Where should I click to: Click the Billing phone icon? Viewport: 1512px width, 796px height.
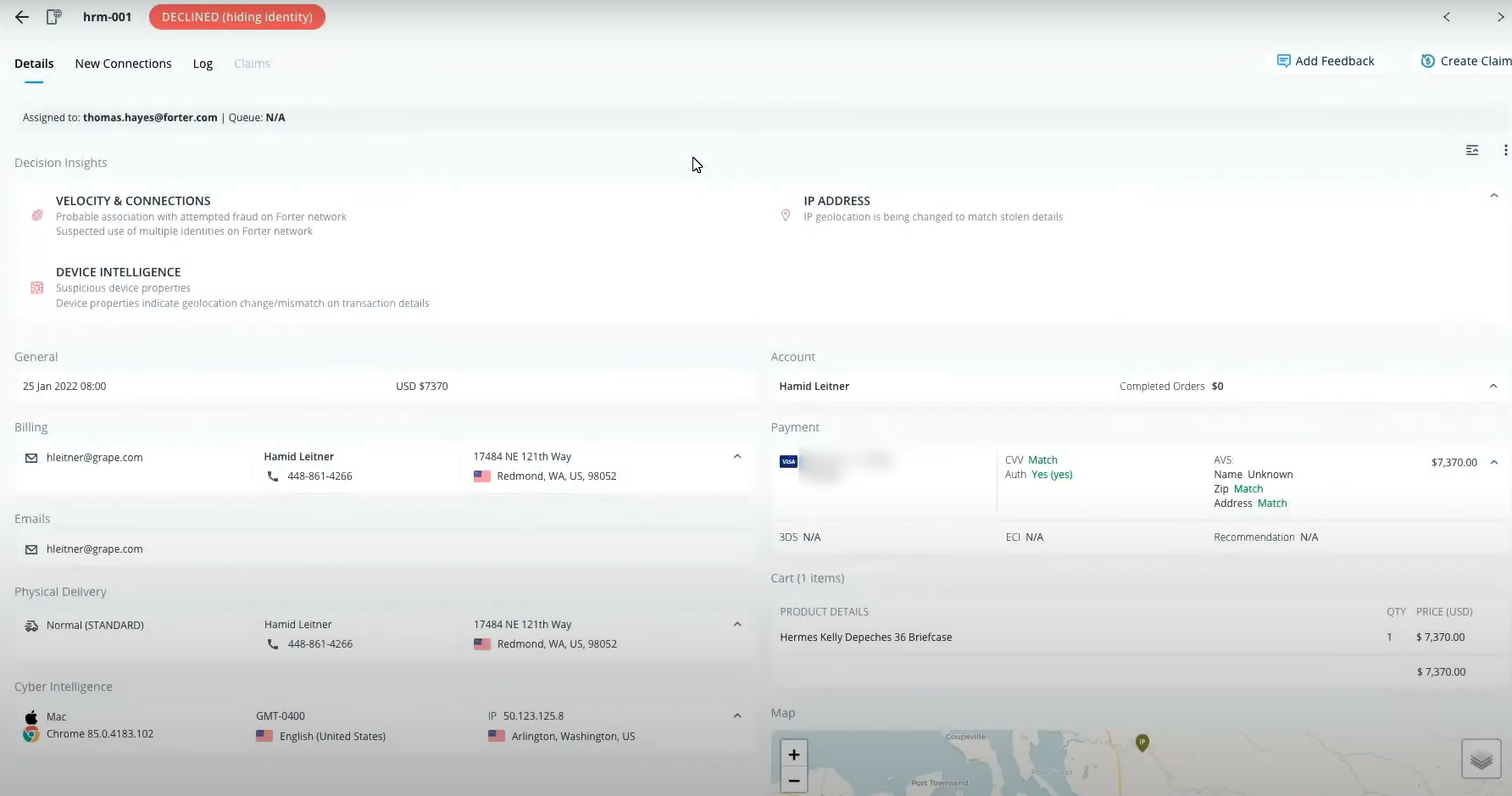273,476
